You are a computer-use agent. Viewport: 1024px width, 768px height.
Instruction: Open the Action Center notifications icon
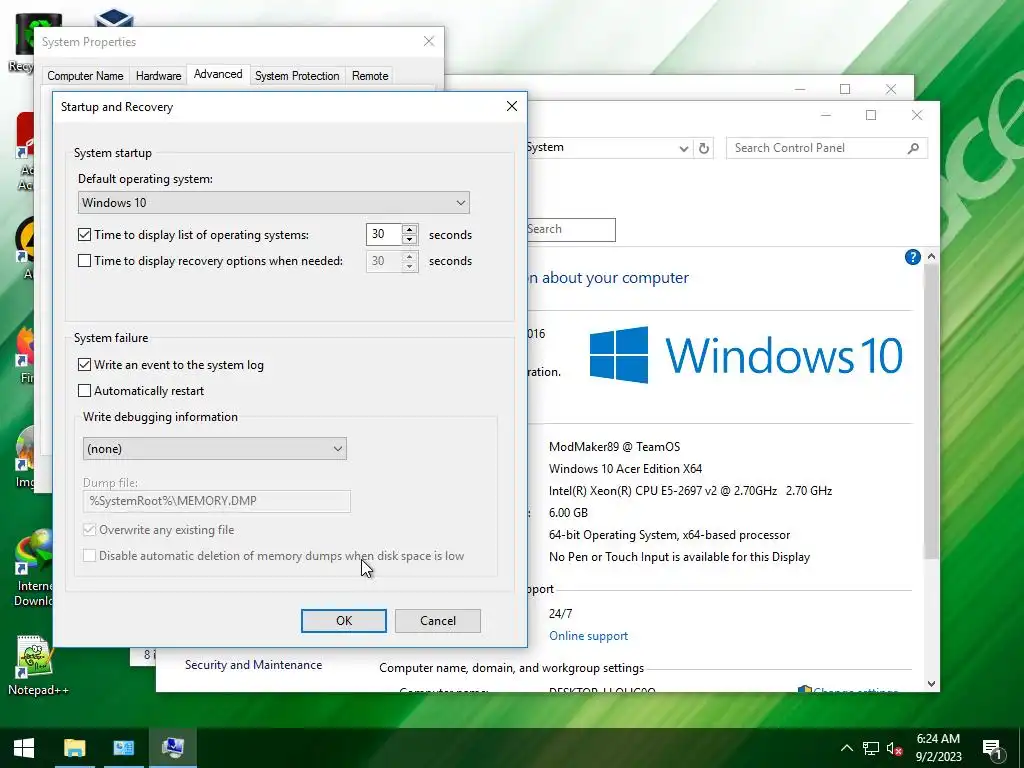pos(992,749)
